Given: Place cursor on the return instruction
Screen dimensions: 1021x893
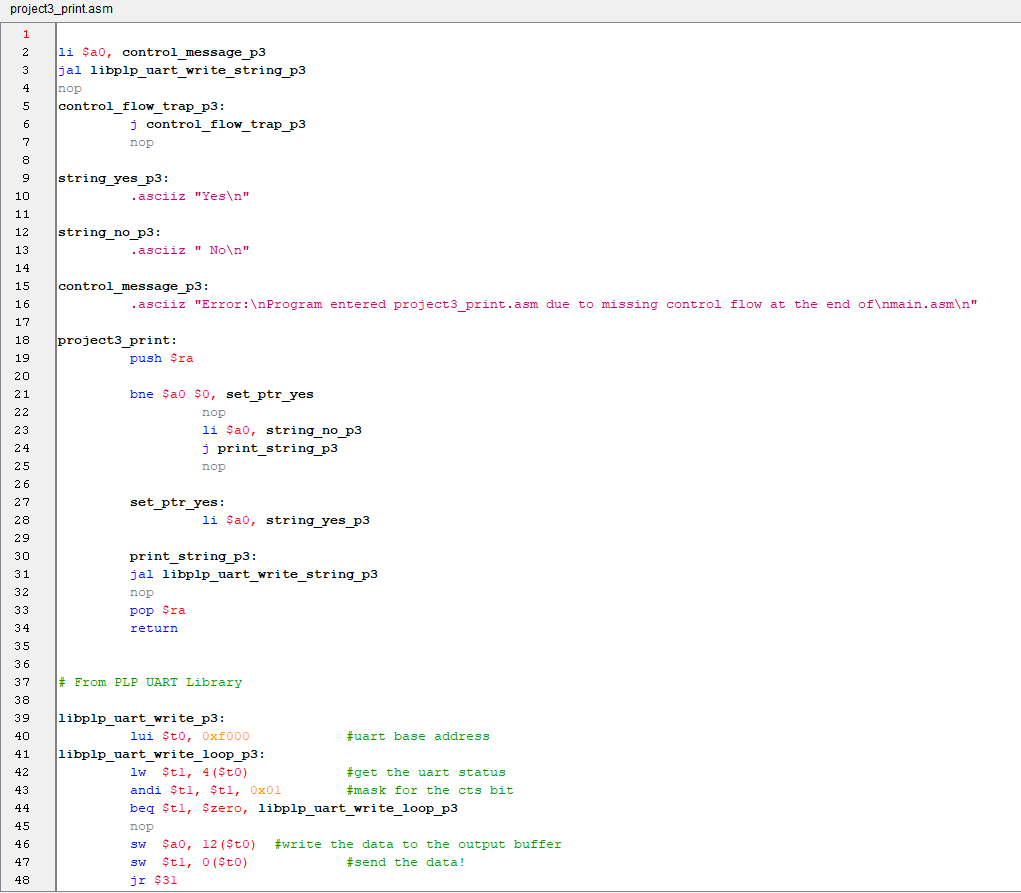Looking at the screenshot, I should (153, 628).
